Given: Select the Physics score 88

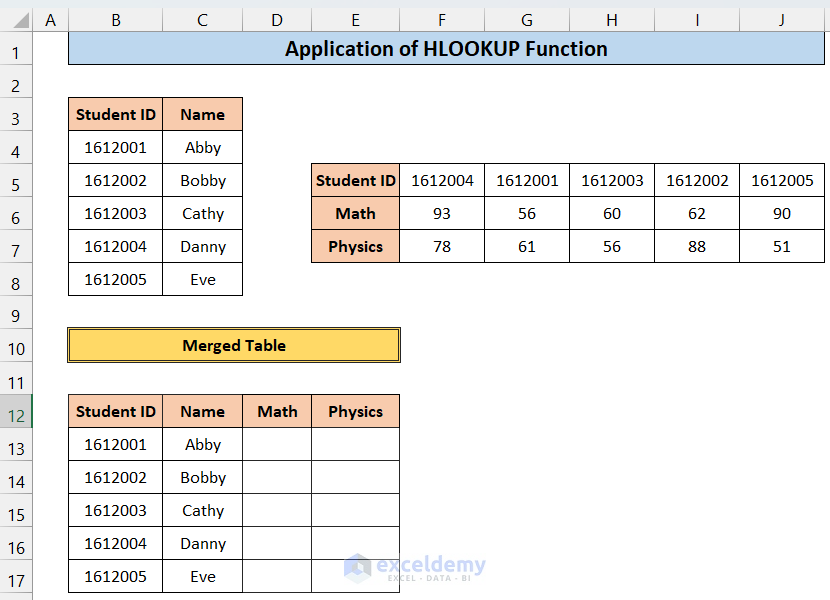Looking at the screenshot, I should (x=697, y=246).
